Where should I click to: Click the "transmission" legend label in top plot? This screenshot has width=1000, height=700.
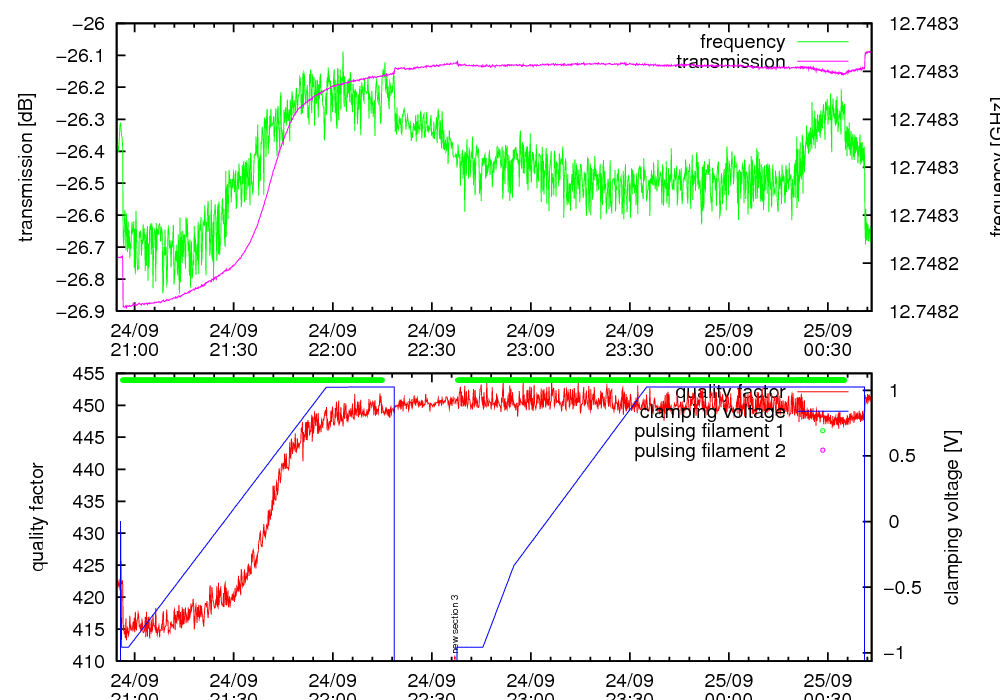(x=731, y=62)
